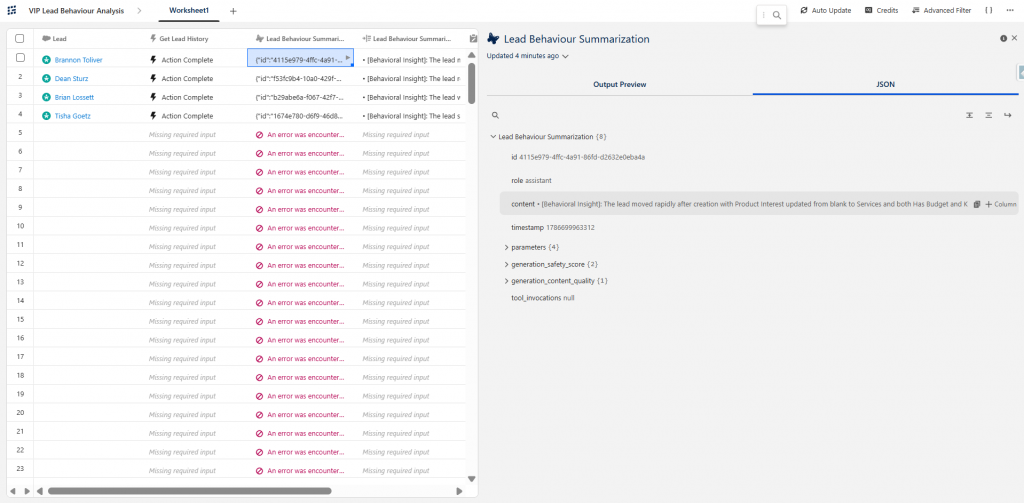Viewport: 1024px width, 503px height.
Task: Open the curly braces JSON view
Action: click(x=989, y=10)
